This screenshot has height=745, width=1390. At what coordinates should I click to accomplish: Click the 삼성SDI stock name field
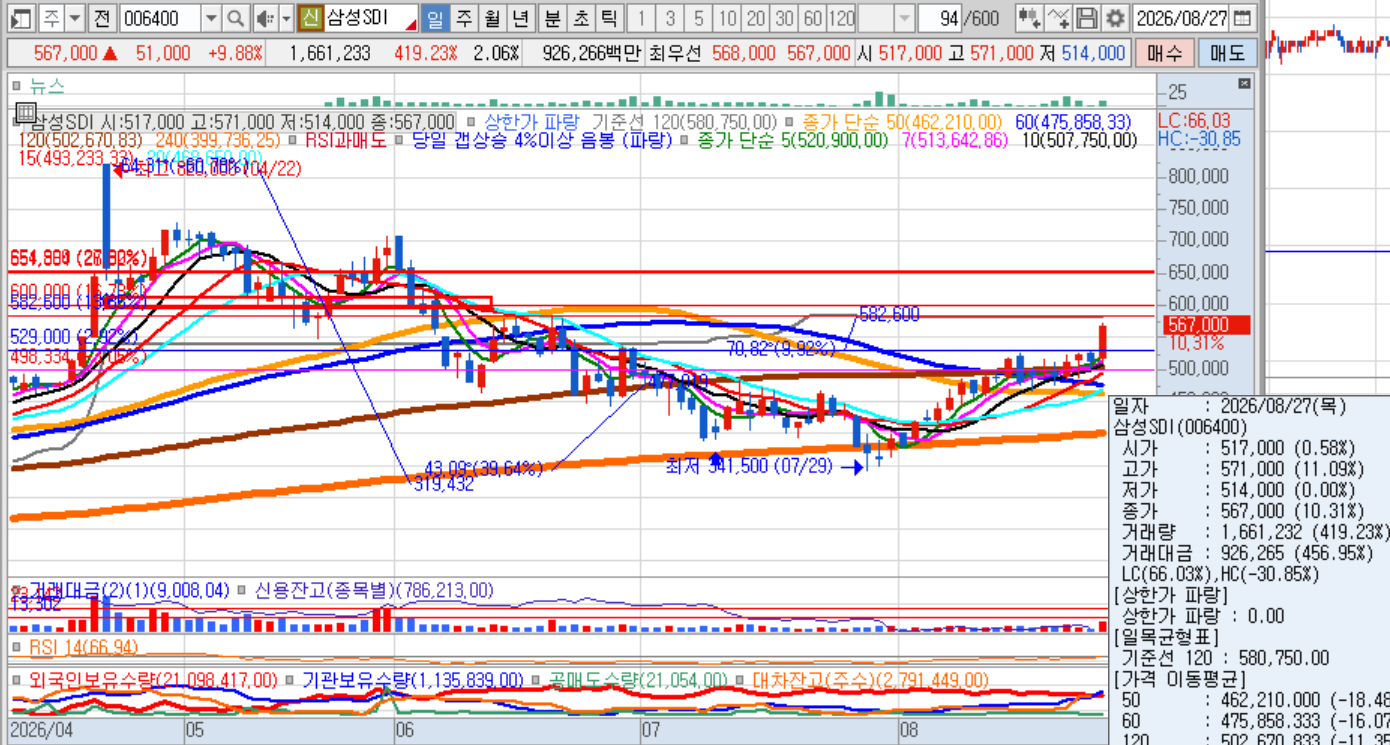(x=371, y=18)
